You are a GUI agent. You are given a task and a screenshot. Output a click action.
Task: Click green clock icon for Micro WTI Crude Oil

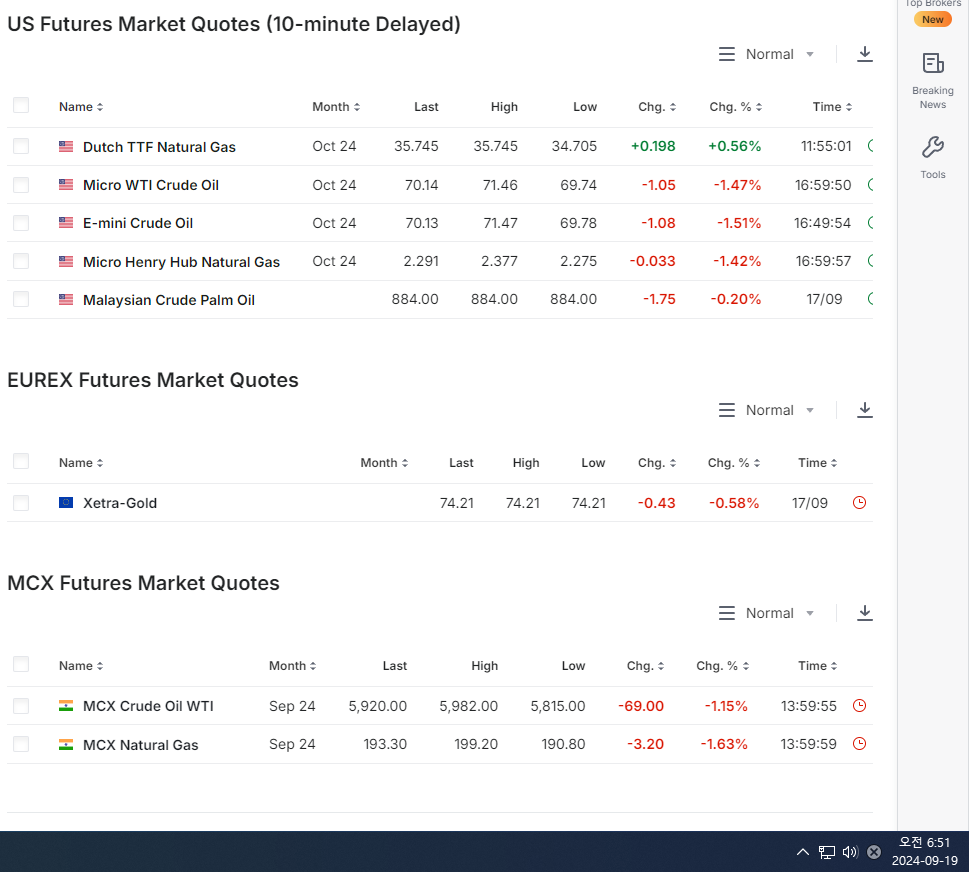point(870,184)
